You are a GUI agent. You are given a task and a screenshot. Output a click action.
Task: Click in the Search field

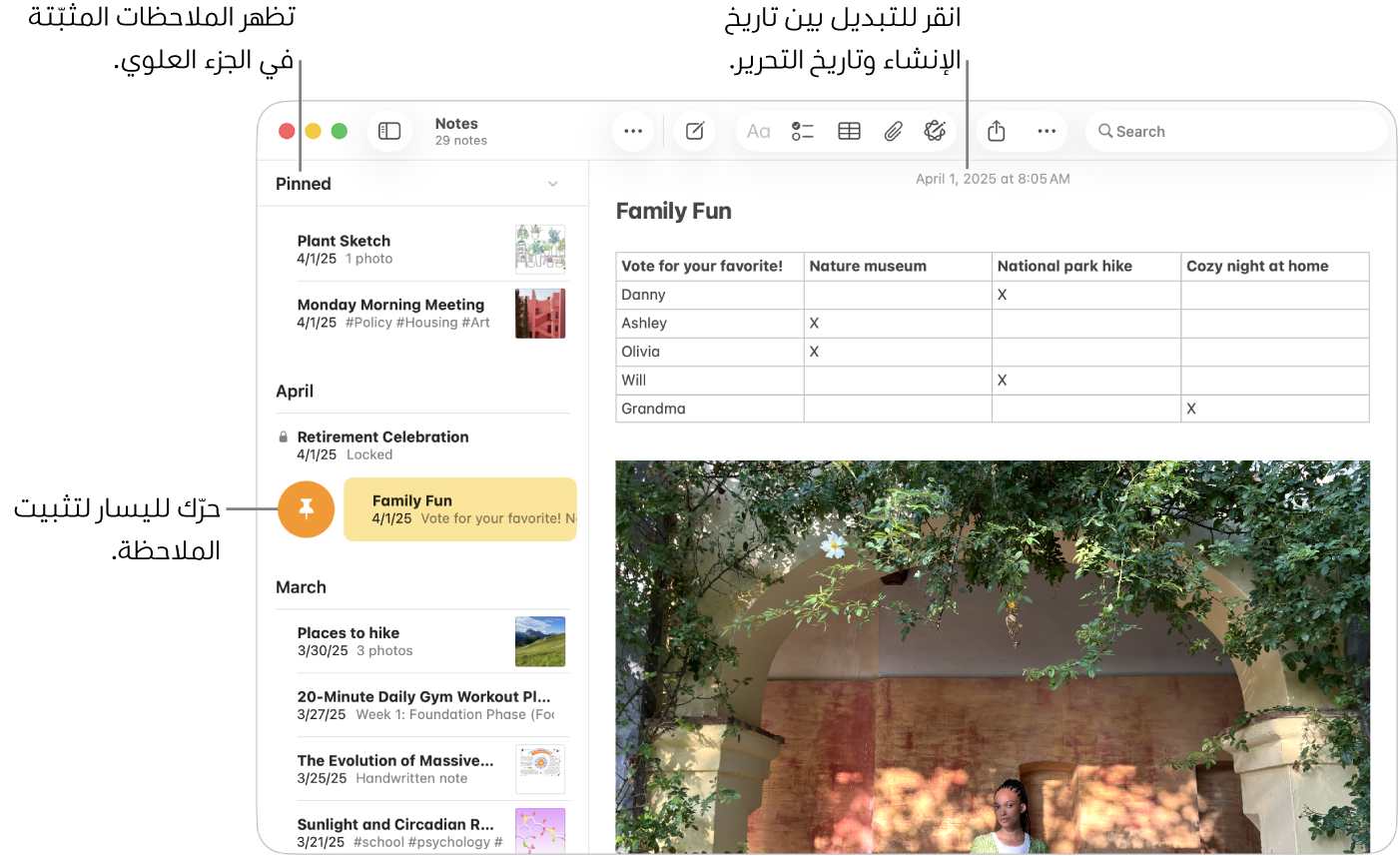point(1238,131)
